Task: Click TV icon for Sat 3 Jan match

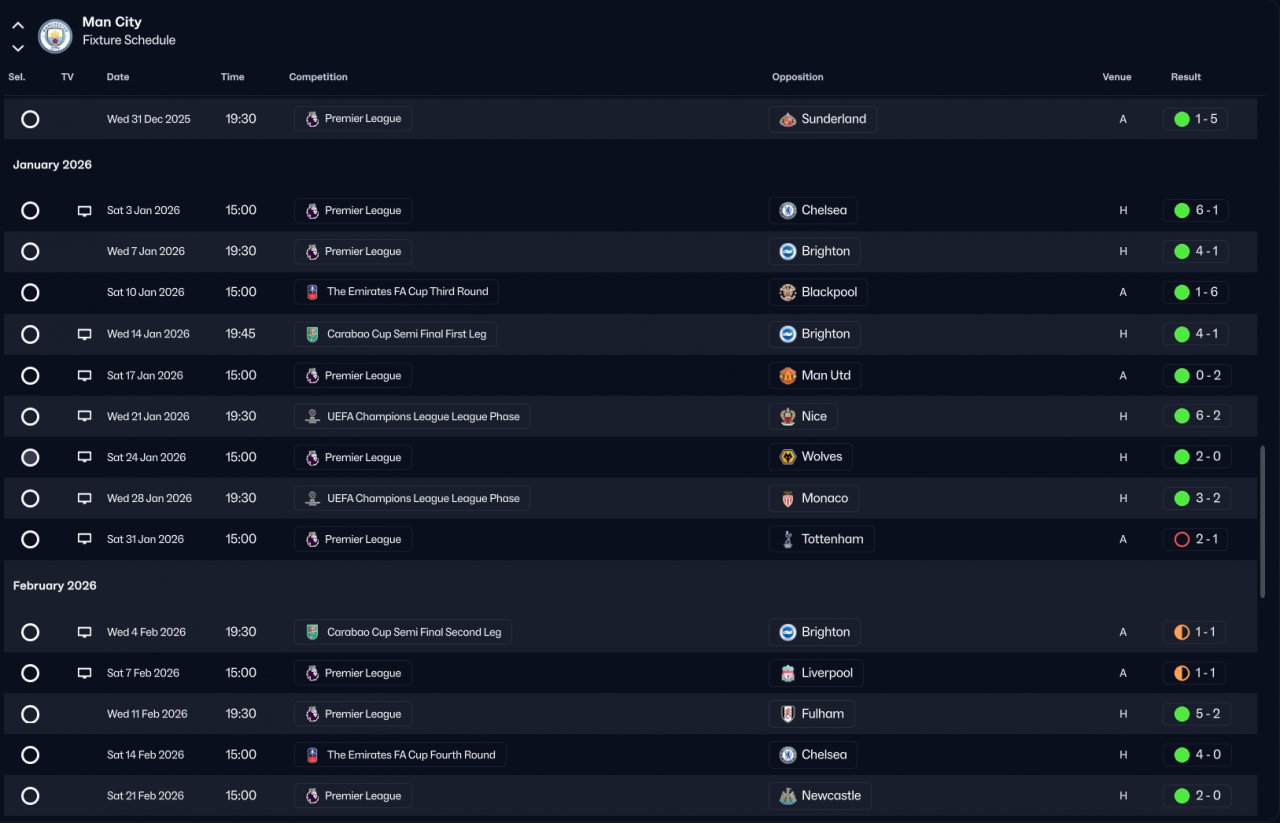Action: click(85, 211)
